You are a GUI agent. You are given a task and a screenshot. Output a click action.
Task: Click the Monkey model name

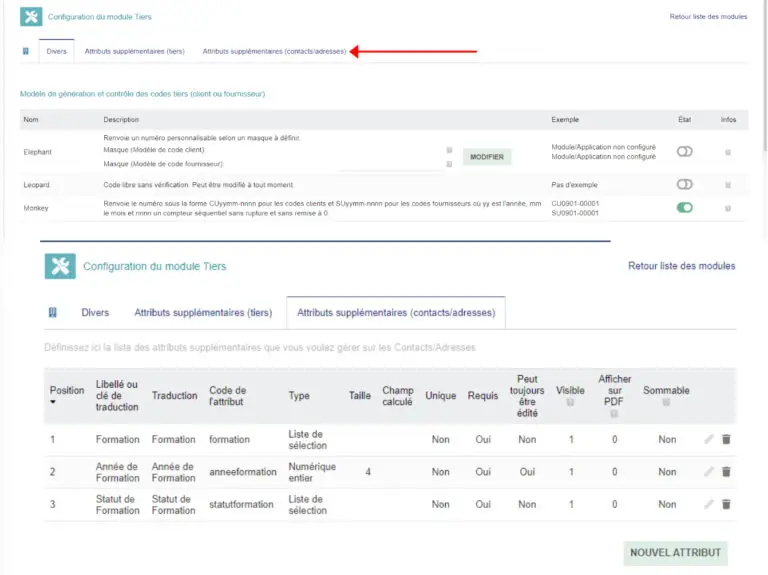click(x=36, y=208)
